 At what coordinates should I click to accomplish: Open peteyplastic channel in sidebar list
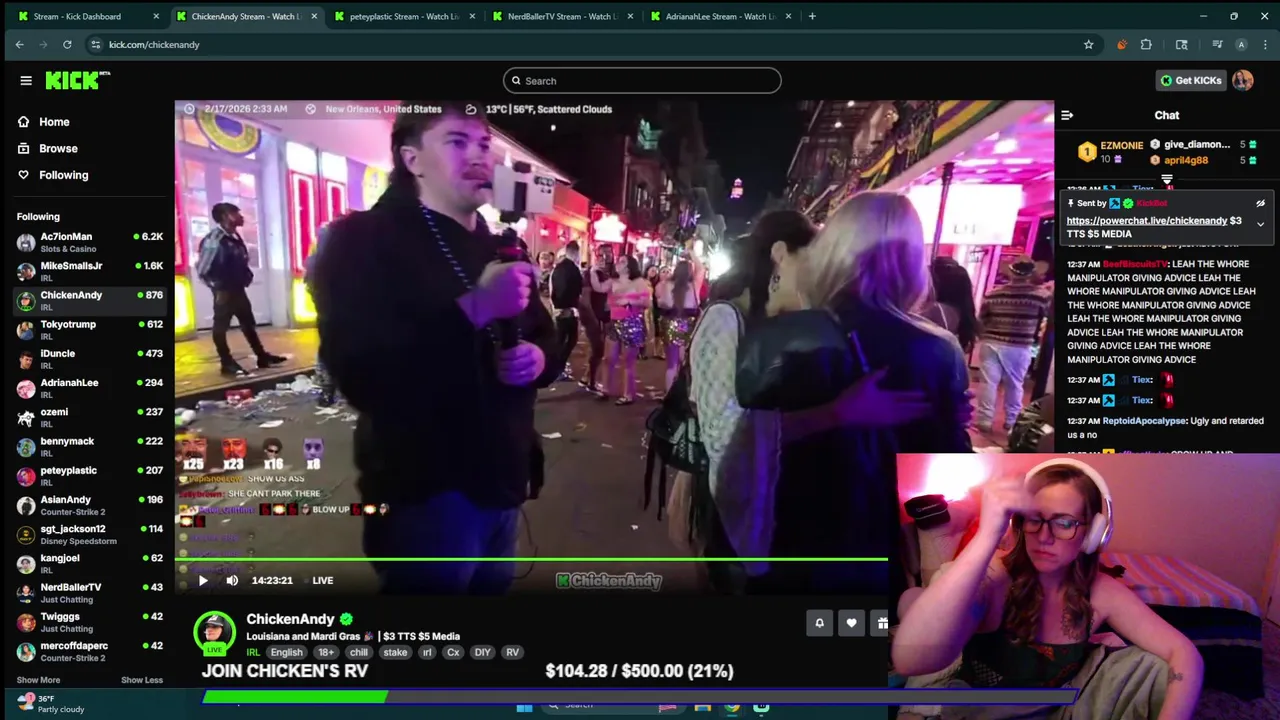pyautogui.click(x=89, y=476)
